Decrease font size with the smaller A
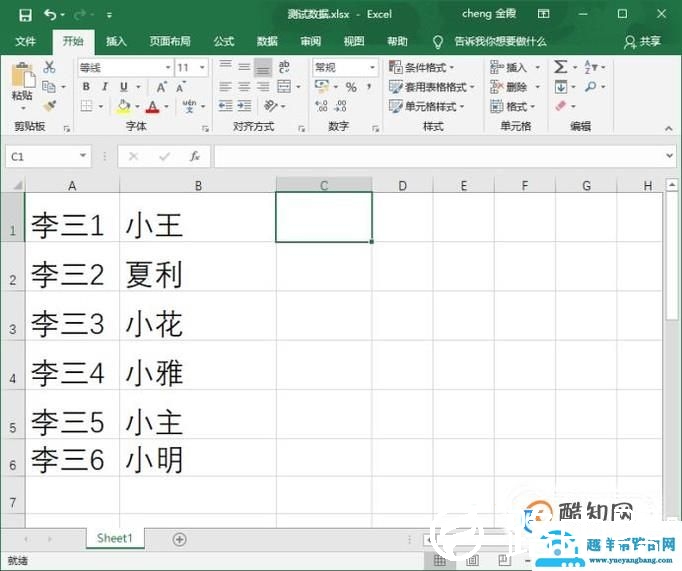Viewport: 682px width, 571px height. point(181,87)
